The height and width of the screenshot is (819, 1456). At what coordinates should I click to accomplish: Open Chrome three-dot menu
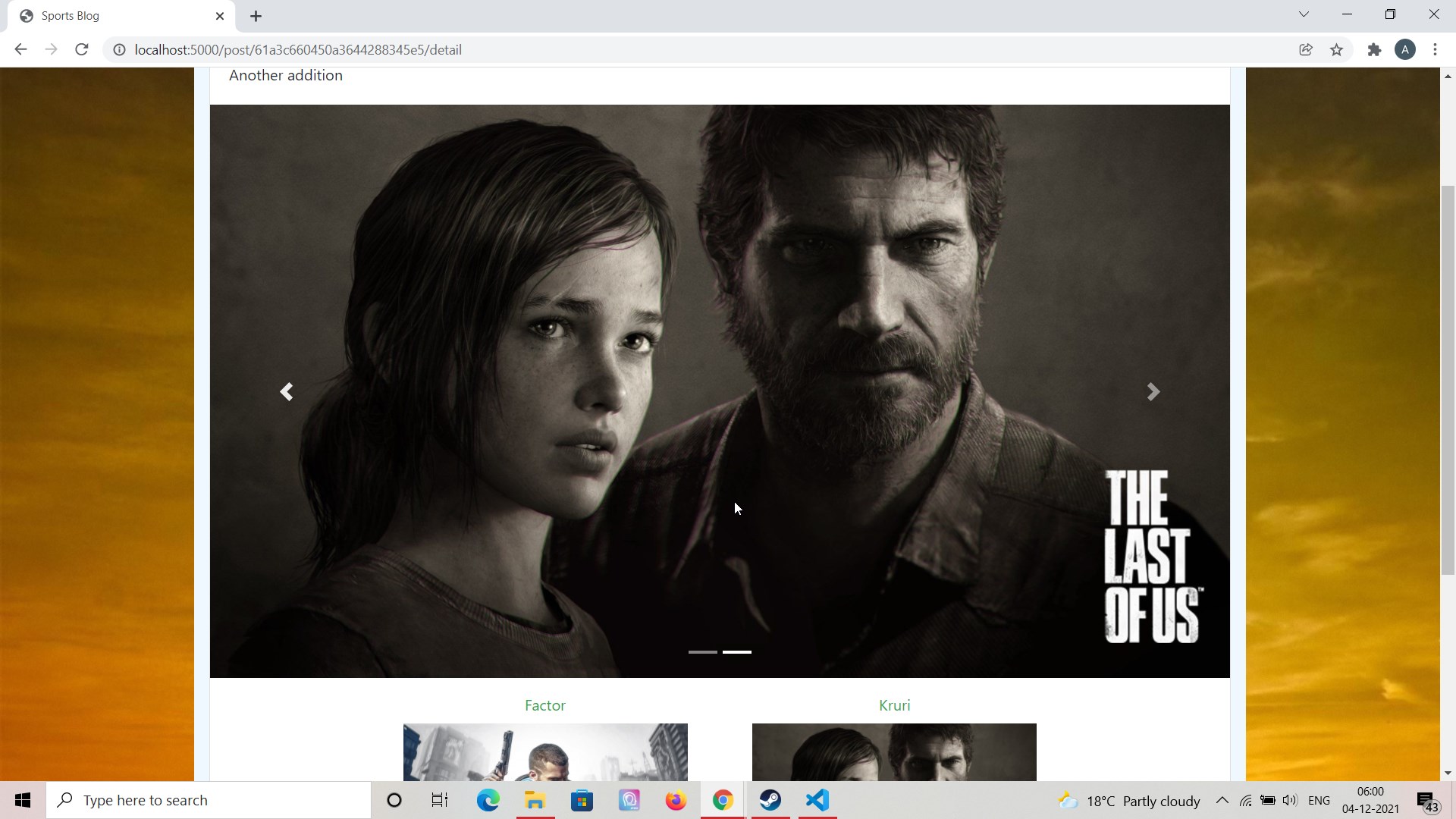click(x=1435, y=50)
